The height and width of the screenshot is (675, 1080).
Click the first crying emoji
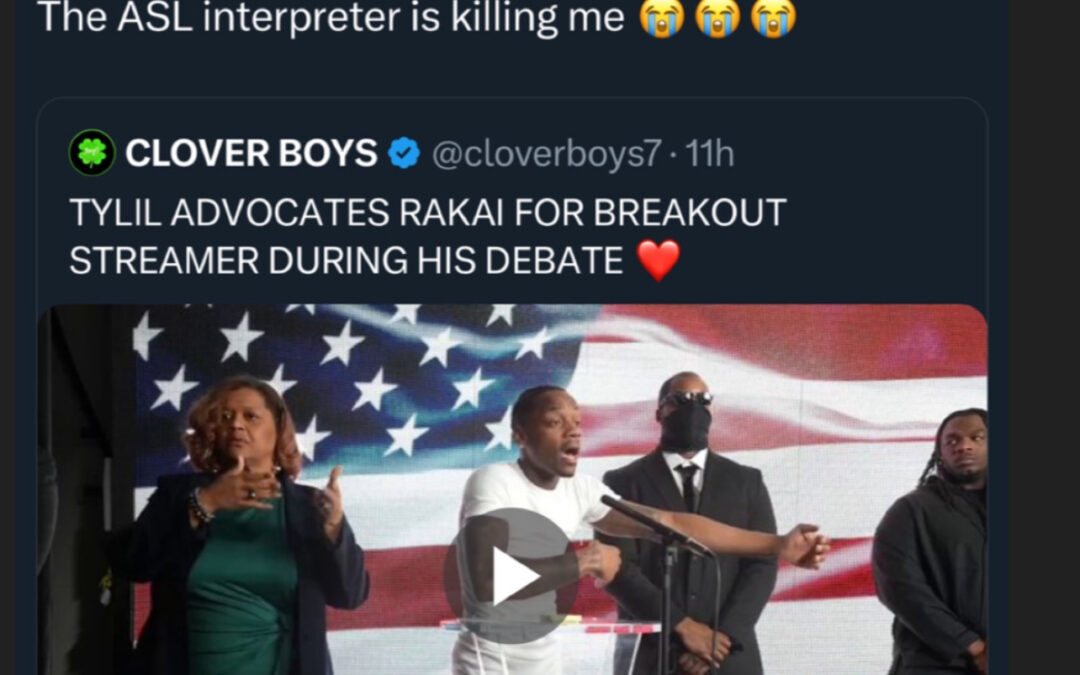662,17
